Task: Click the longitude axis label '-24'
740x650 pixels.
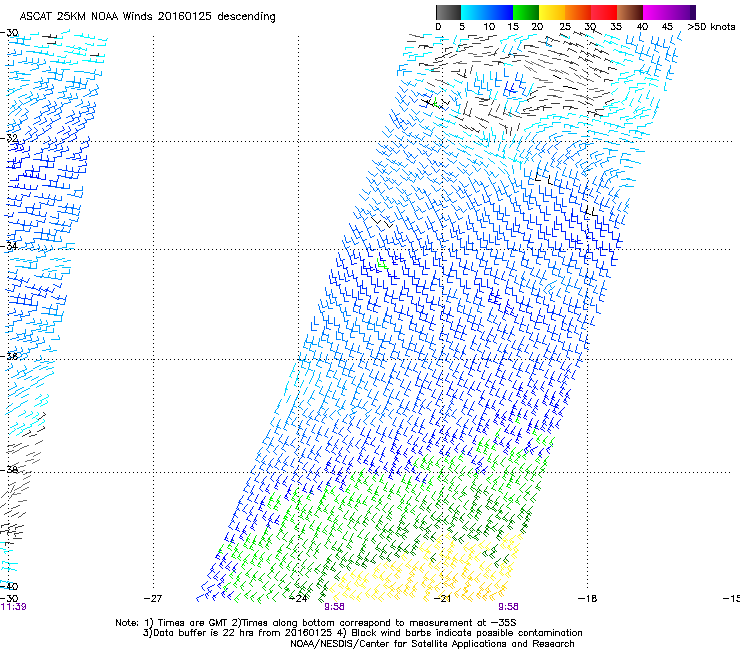Action: 299,599
